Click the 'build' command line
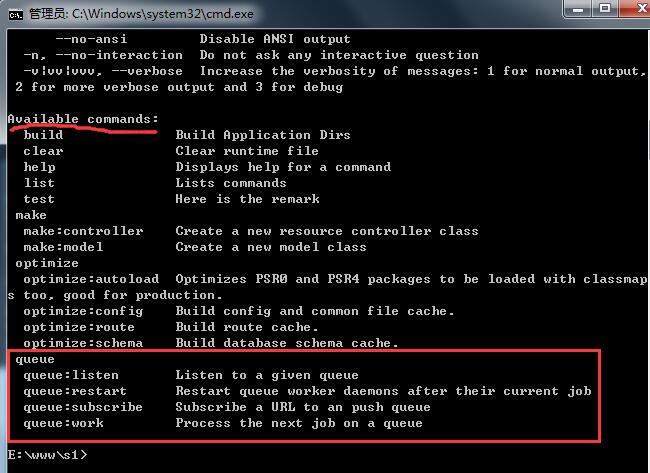650x473 pixels. tap(43, 135)
